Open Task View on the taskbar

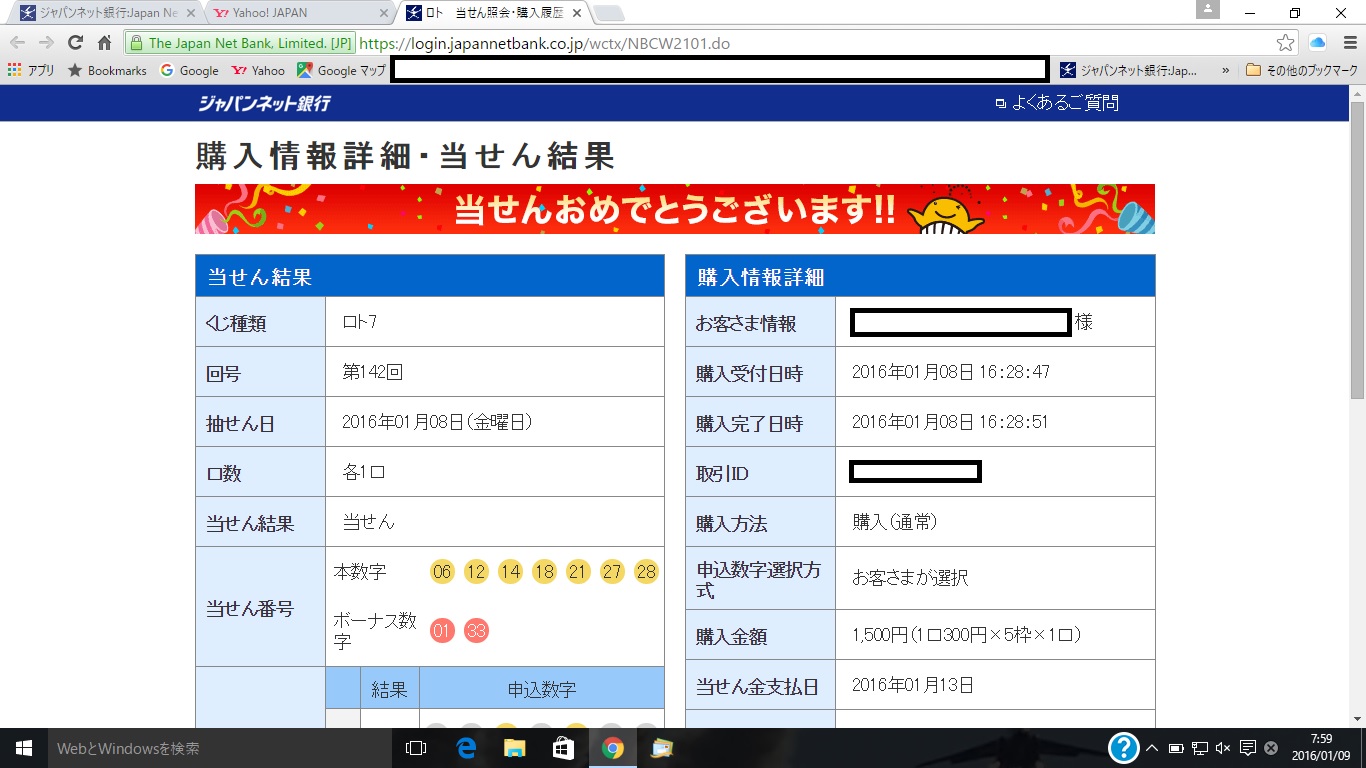[416, 748]
